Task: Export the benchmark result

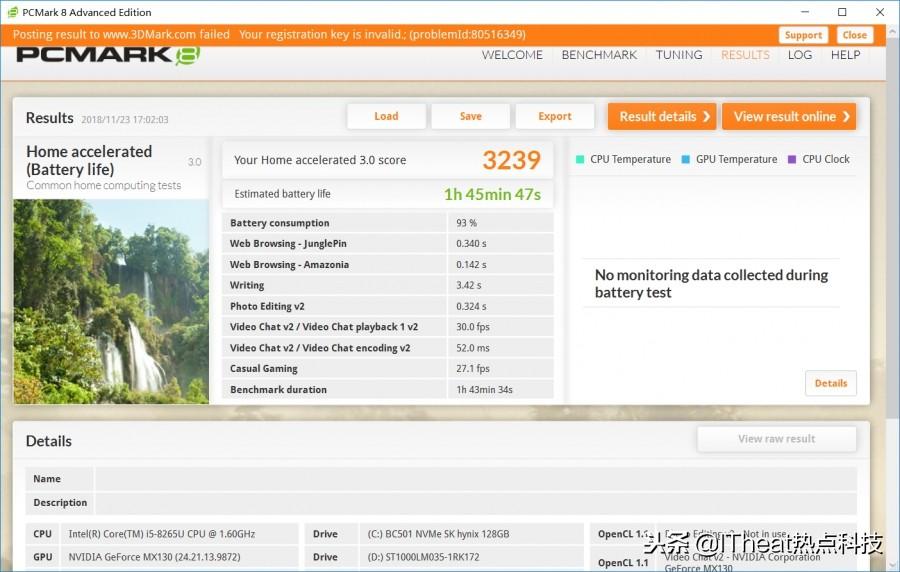Action: pos(555,116)
